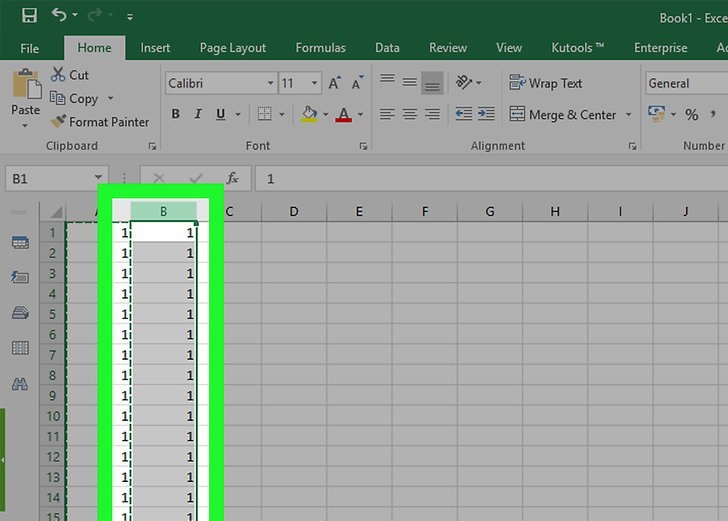
Task: Open the Clipboard dialog launcher
Action: click(152, 146)
